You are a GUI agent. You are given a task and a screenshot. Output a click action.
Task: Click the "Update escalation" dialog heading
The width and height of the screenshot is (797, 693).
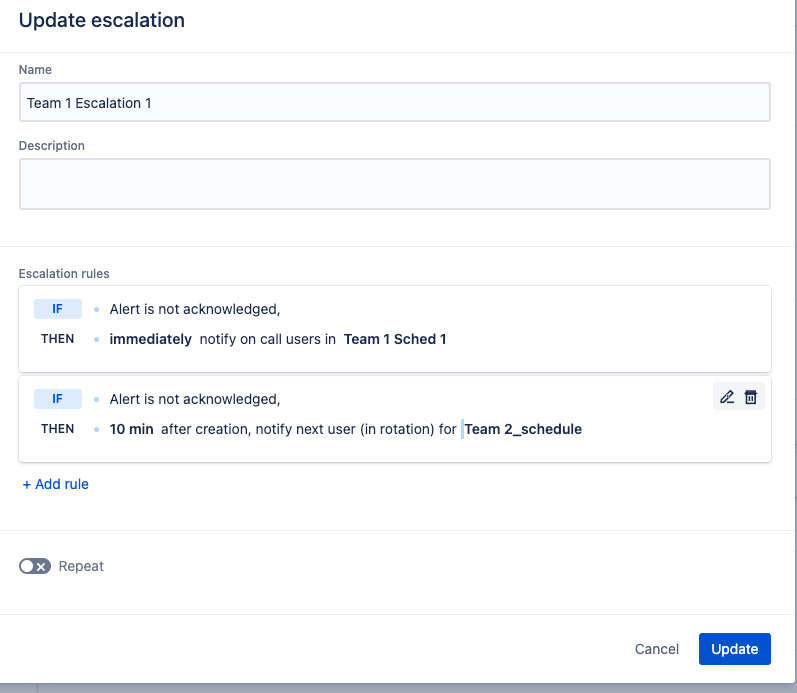(102, 20)
